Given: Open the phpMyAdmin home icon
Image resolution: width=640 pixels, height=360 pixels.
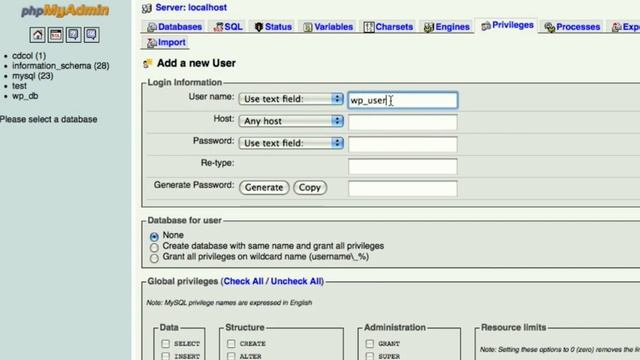Looking at the screenshot, I should [37, 35].
